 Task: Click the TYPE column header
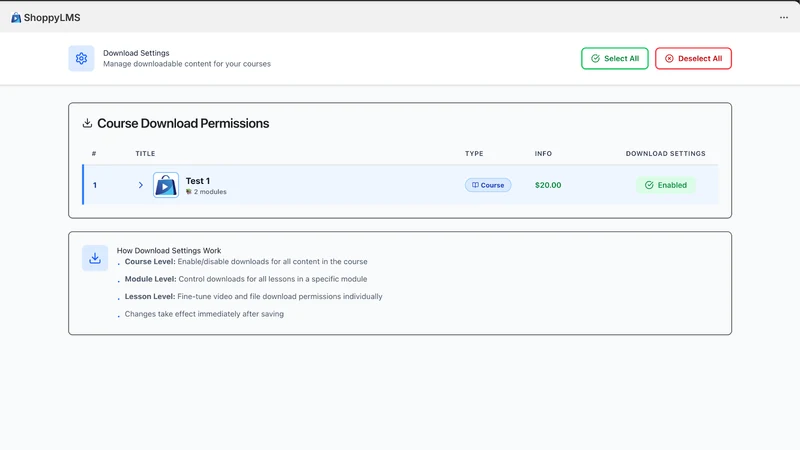coord(474,154)
